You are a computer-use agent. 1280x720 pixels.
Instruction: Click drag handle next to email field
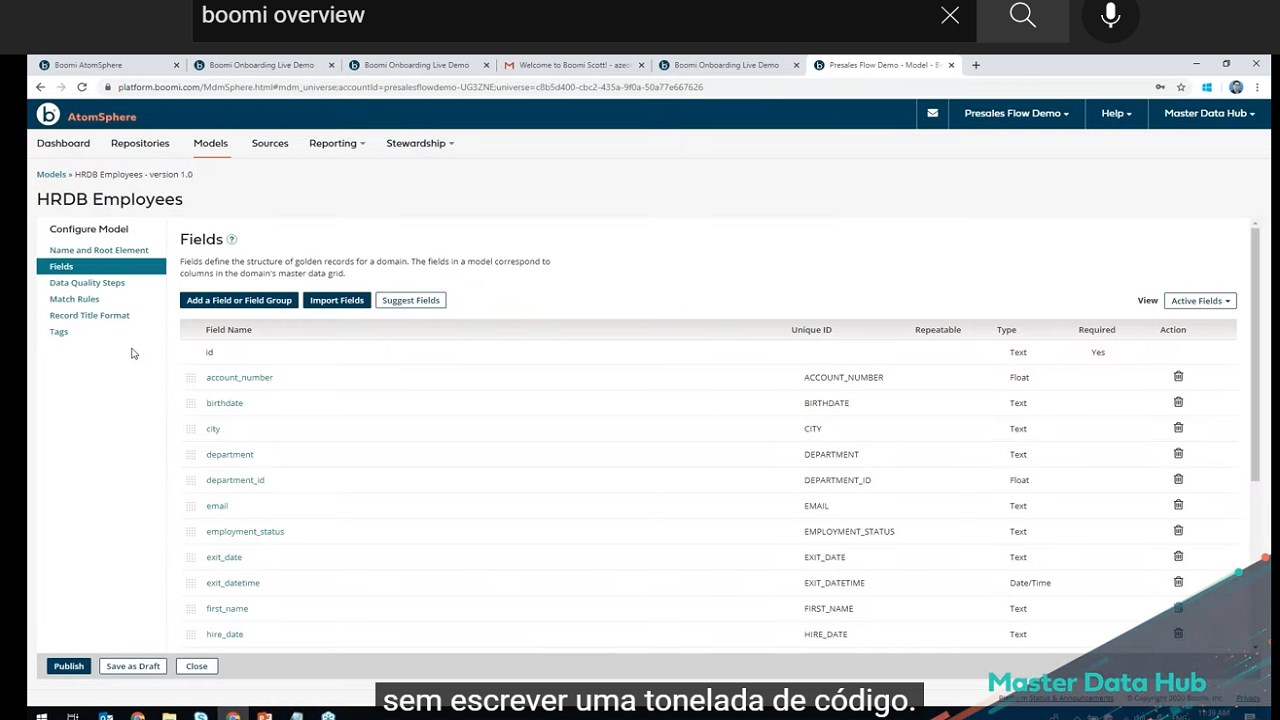tap(191, 506)
